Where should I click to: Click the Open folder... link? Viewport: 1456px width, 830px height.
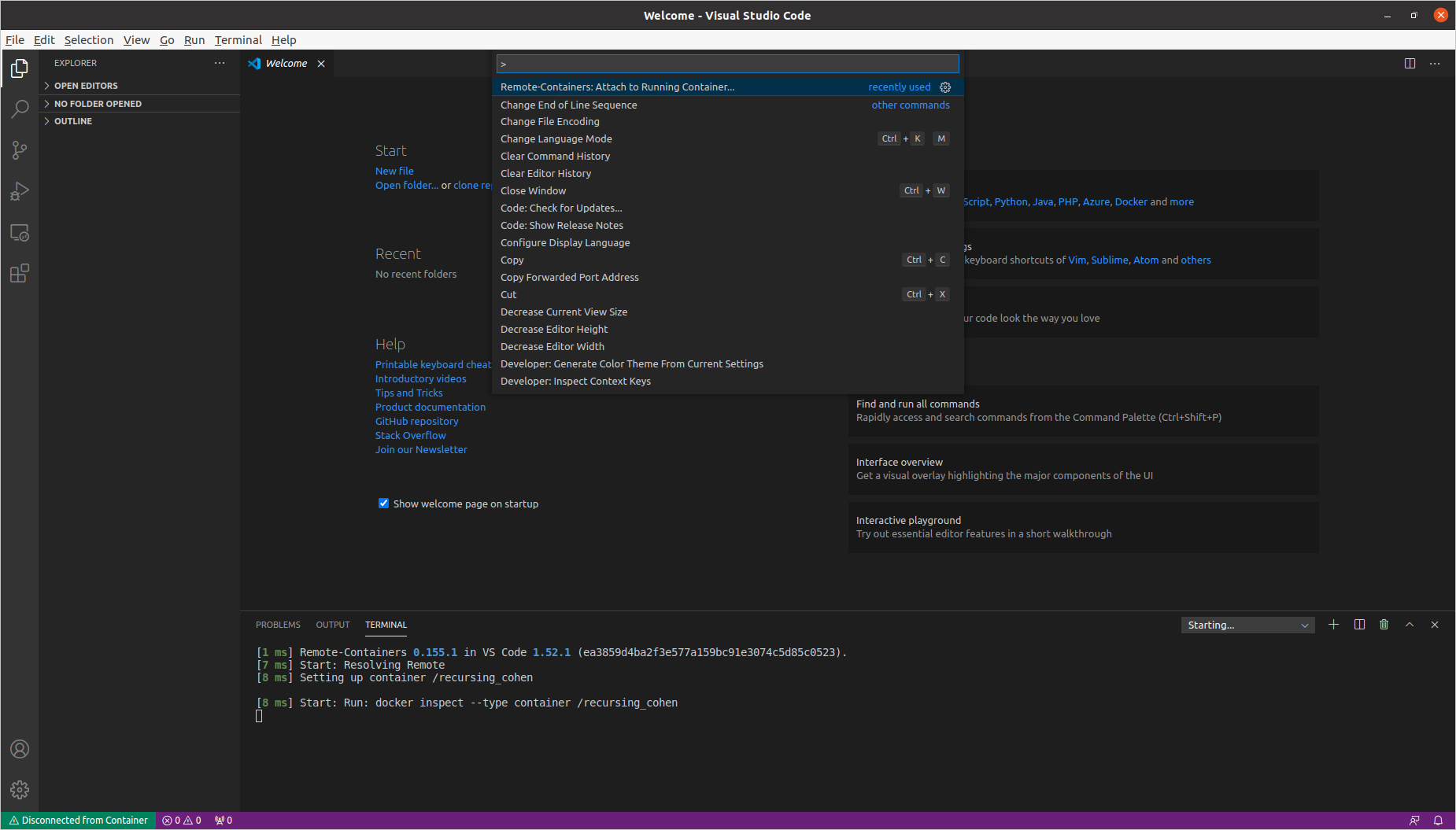pyautogui.click(x=407, y=185)
